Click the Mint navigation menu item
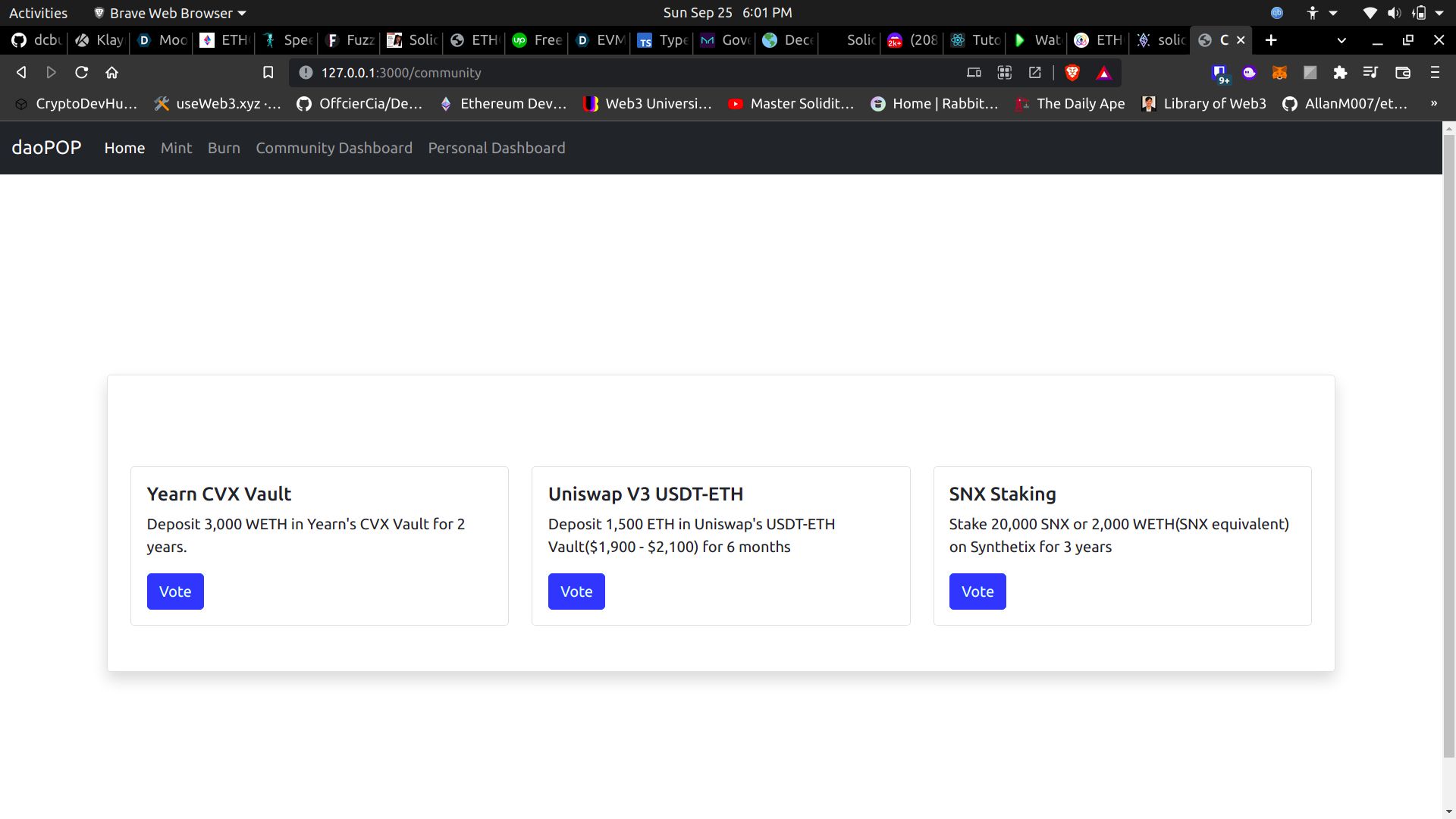Viewport: 1456px width, 819px height. [176, 147]
